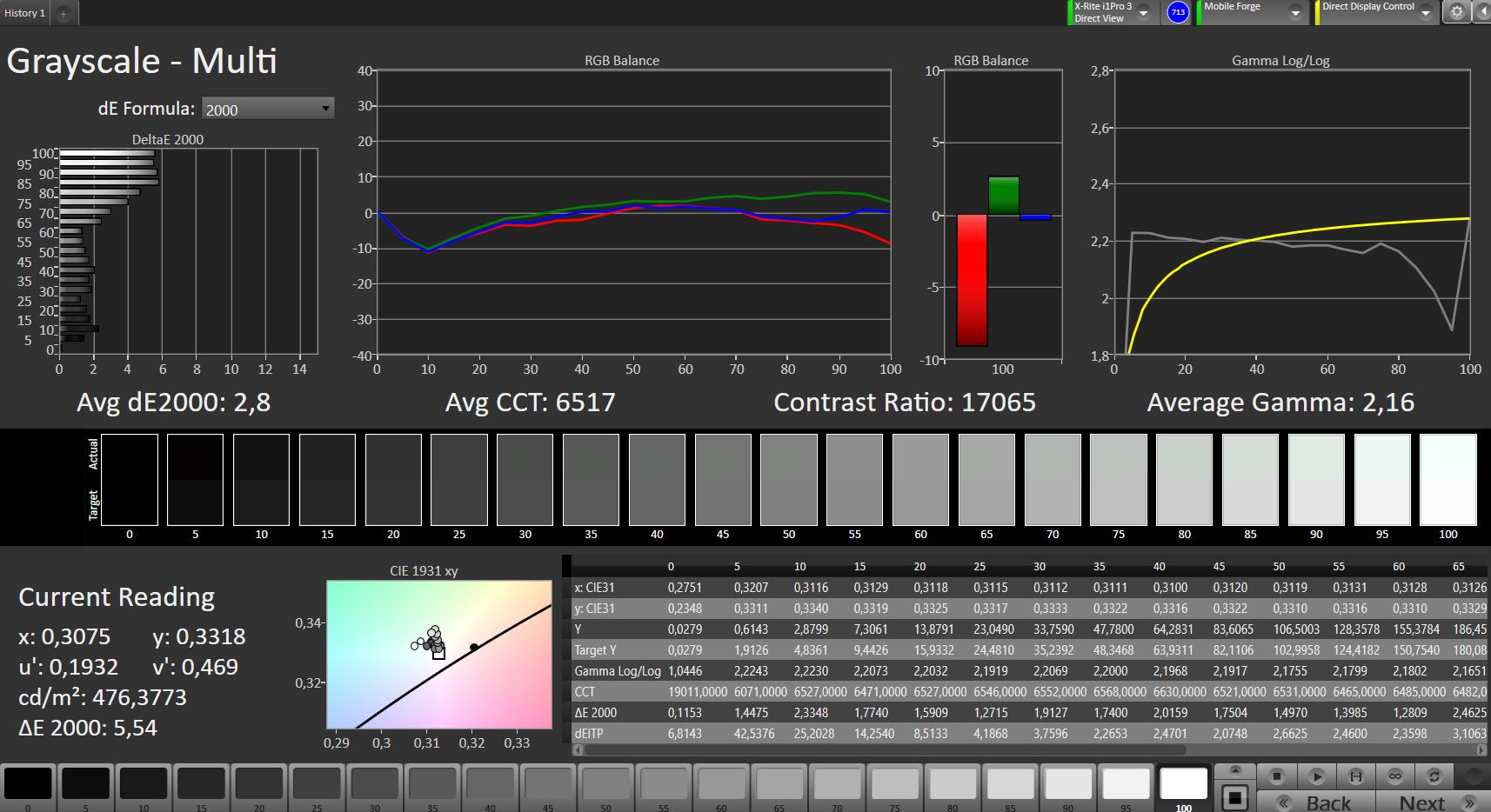The width and height of the screenshot is (1491, 812).
Task: Click the DeltaE 2000 bar chart
Action: tap(187, 252)
